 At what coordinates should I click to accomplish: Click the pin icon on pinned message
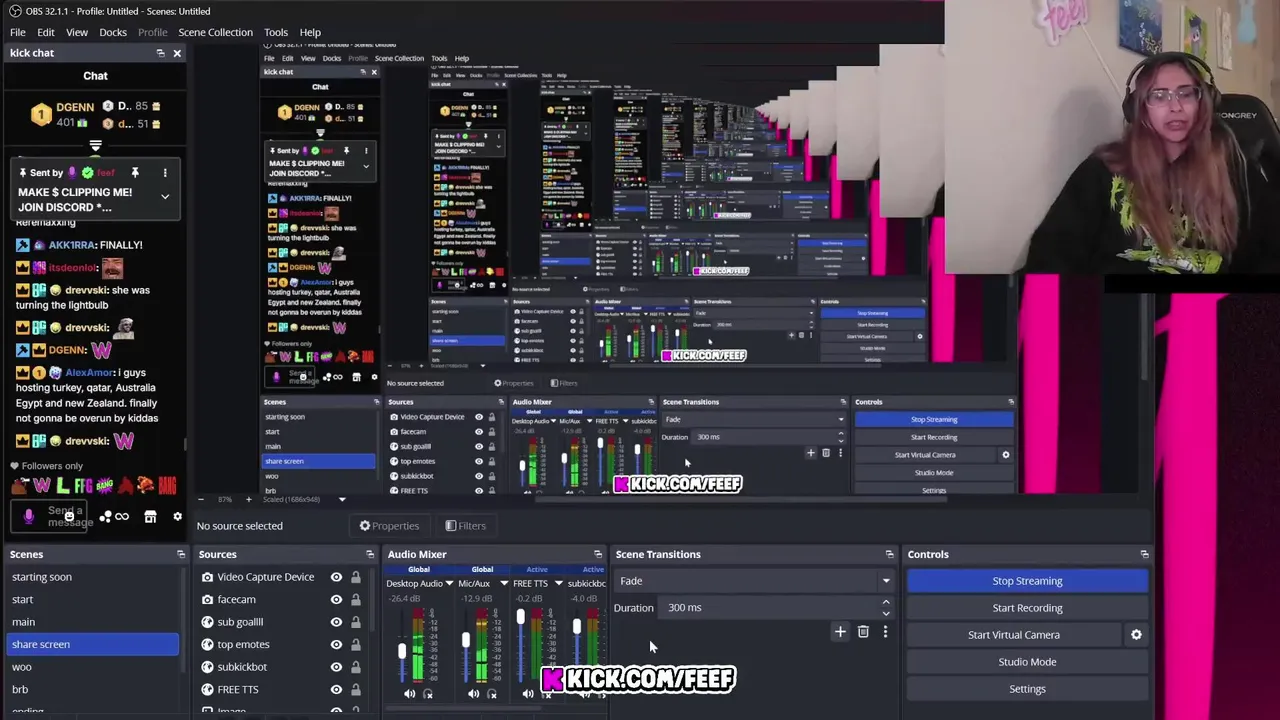(135, 173)
